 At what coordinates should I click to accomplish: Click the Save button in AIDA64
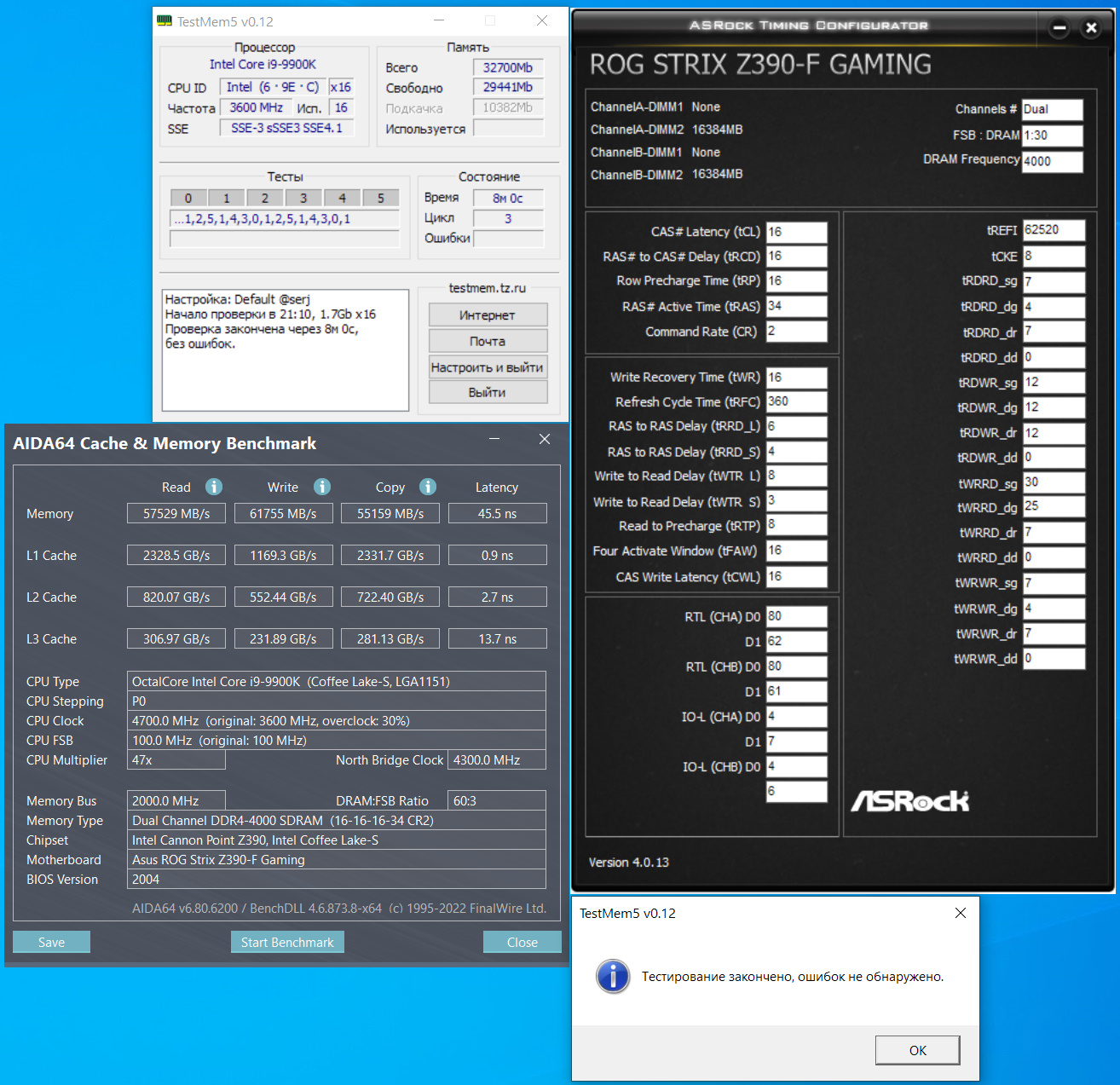coord(51,942)
